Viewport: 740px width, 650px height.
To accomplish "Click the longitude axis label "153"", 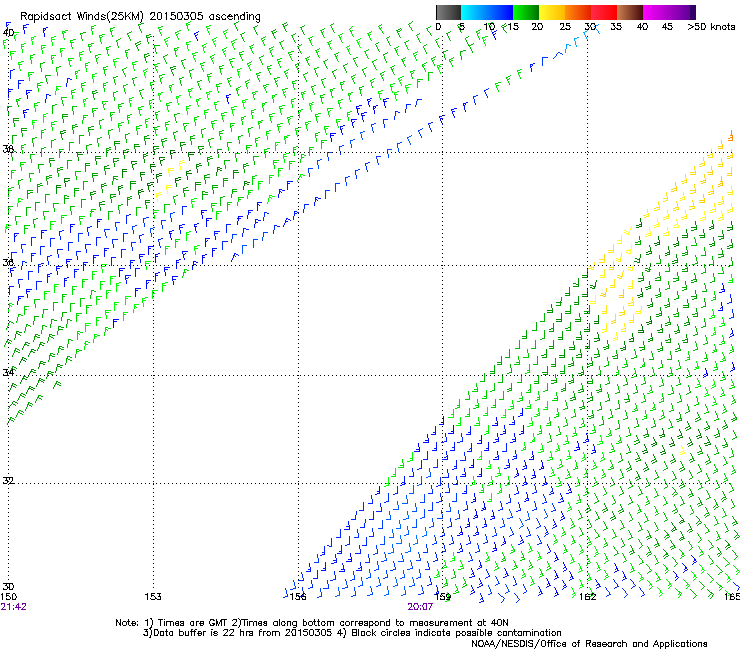I will click(x=153, y=597).
